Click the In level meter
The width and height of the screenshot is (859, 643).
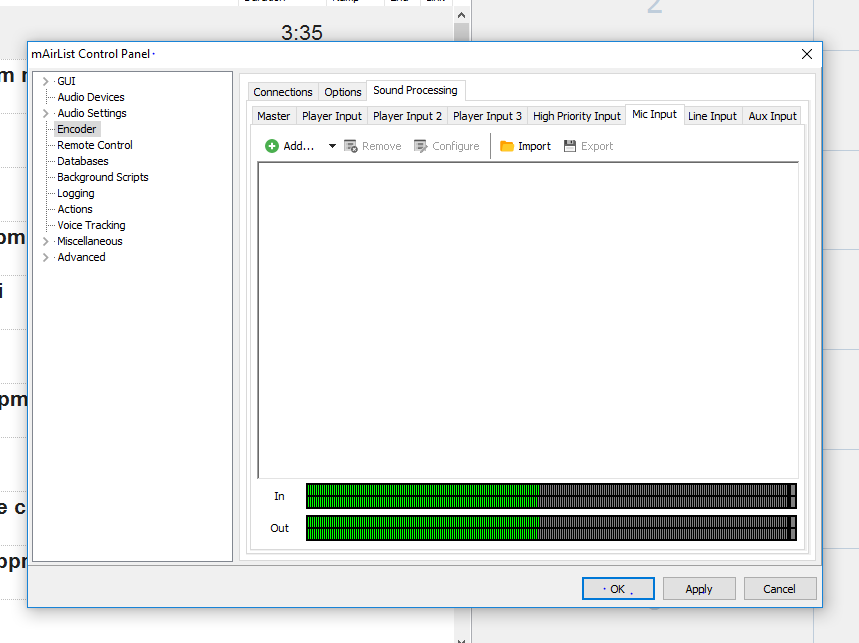[551, 496]
